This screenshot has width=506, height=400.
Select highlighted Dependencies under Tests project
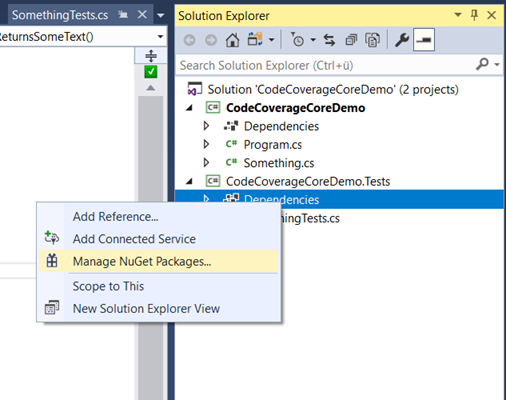tap(339, 199)
